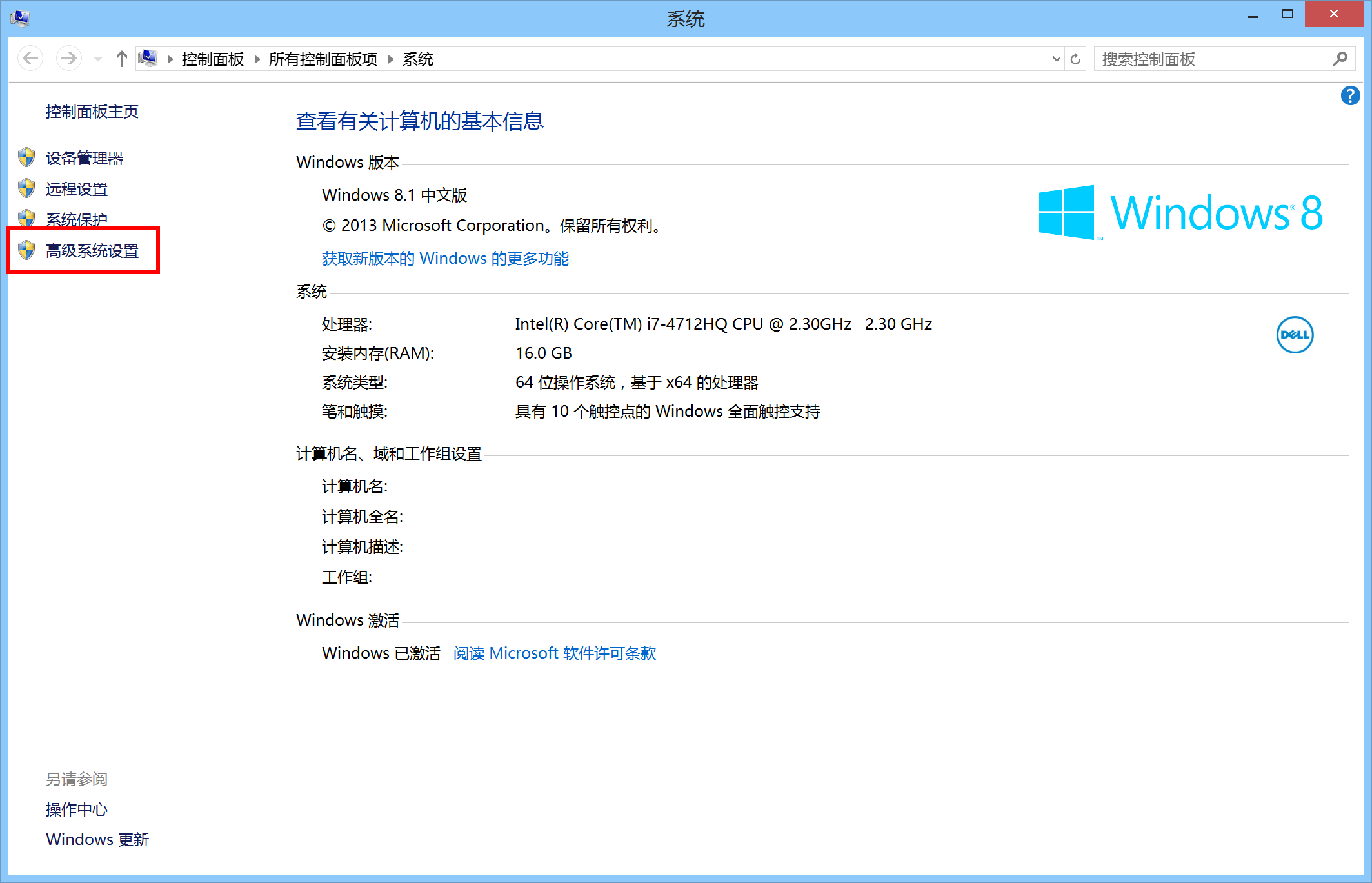Open 设备管理器

tap(85, 158)
